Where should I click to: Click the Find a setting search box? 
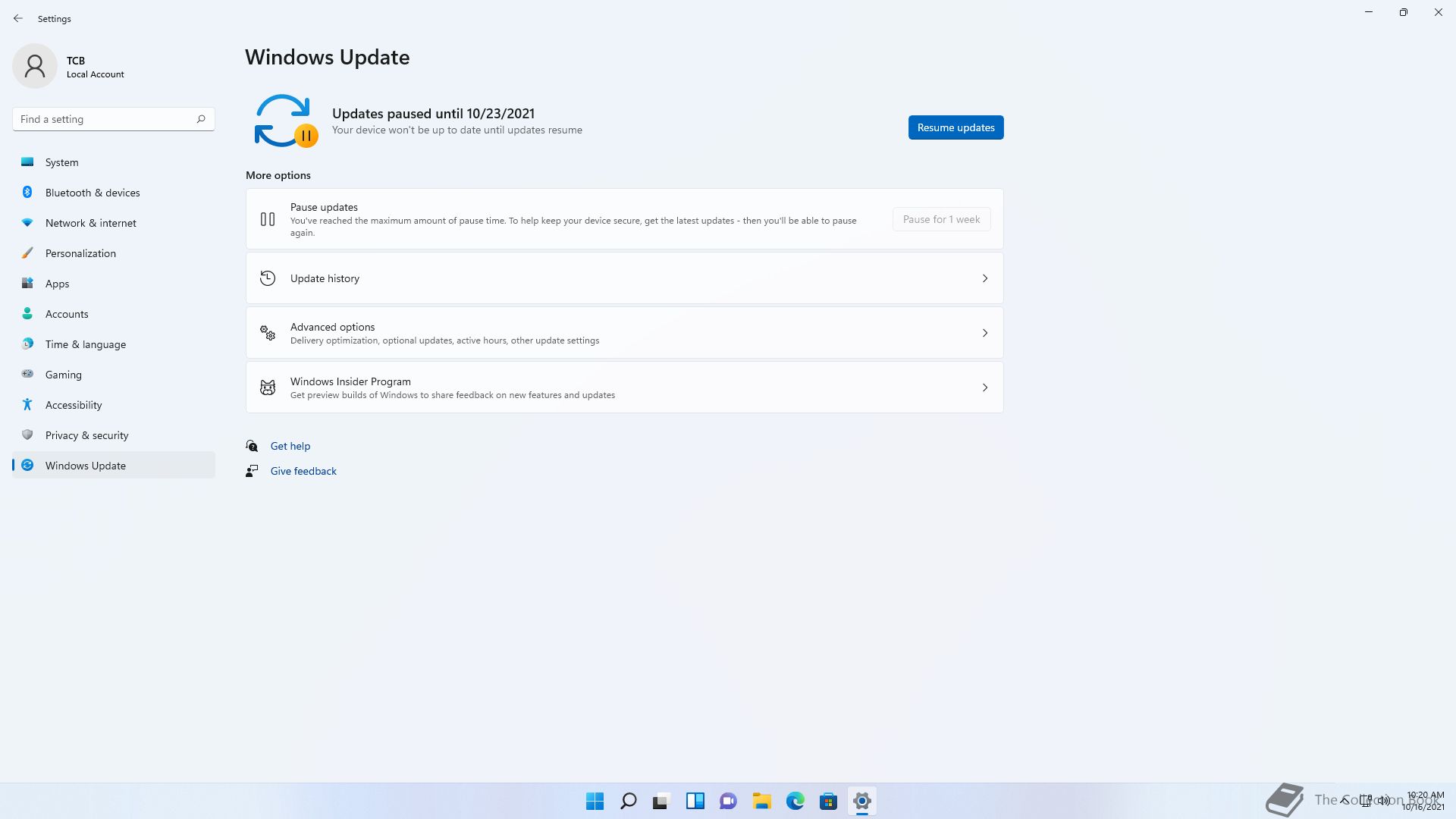click(x=114, y=119)
